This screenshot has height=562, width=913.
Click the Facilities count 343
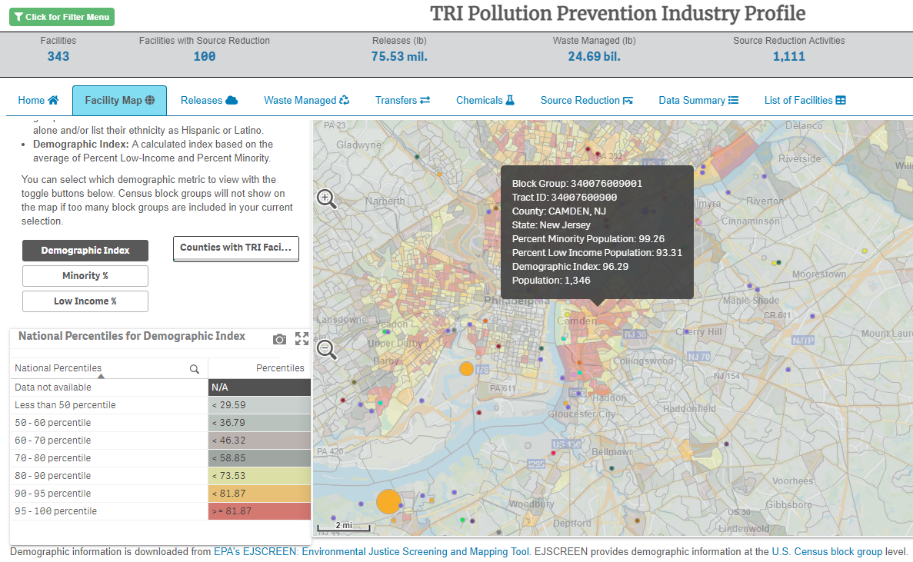[58, 56]
